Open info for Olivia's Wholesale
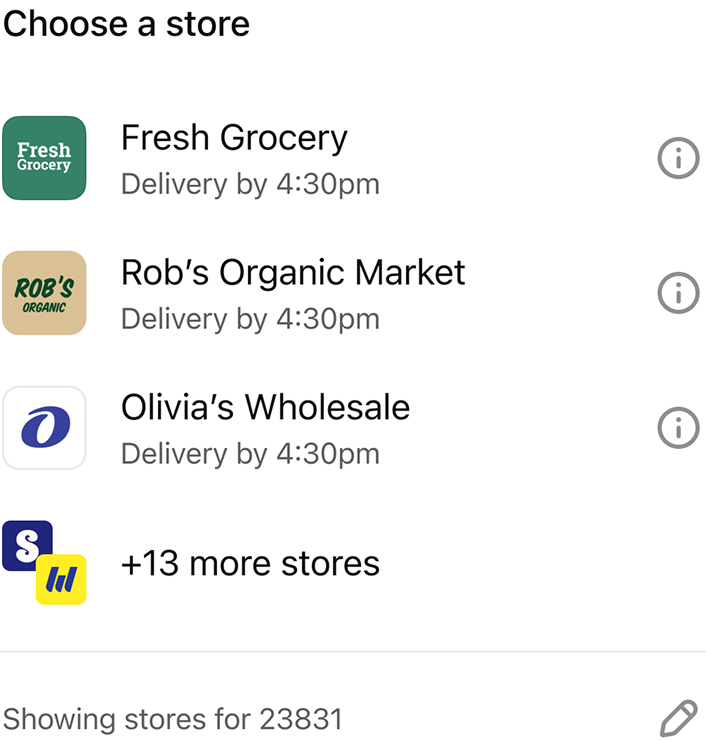This screenshot has width=706, height=742. coord(678,428)
